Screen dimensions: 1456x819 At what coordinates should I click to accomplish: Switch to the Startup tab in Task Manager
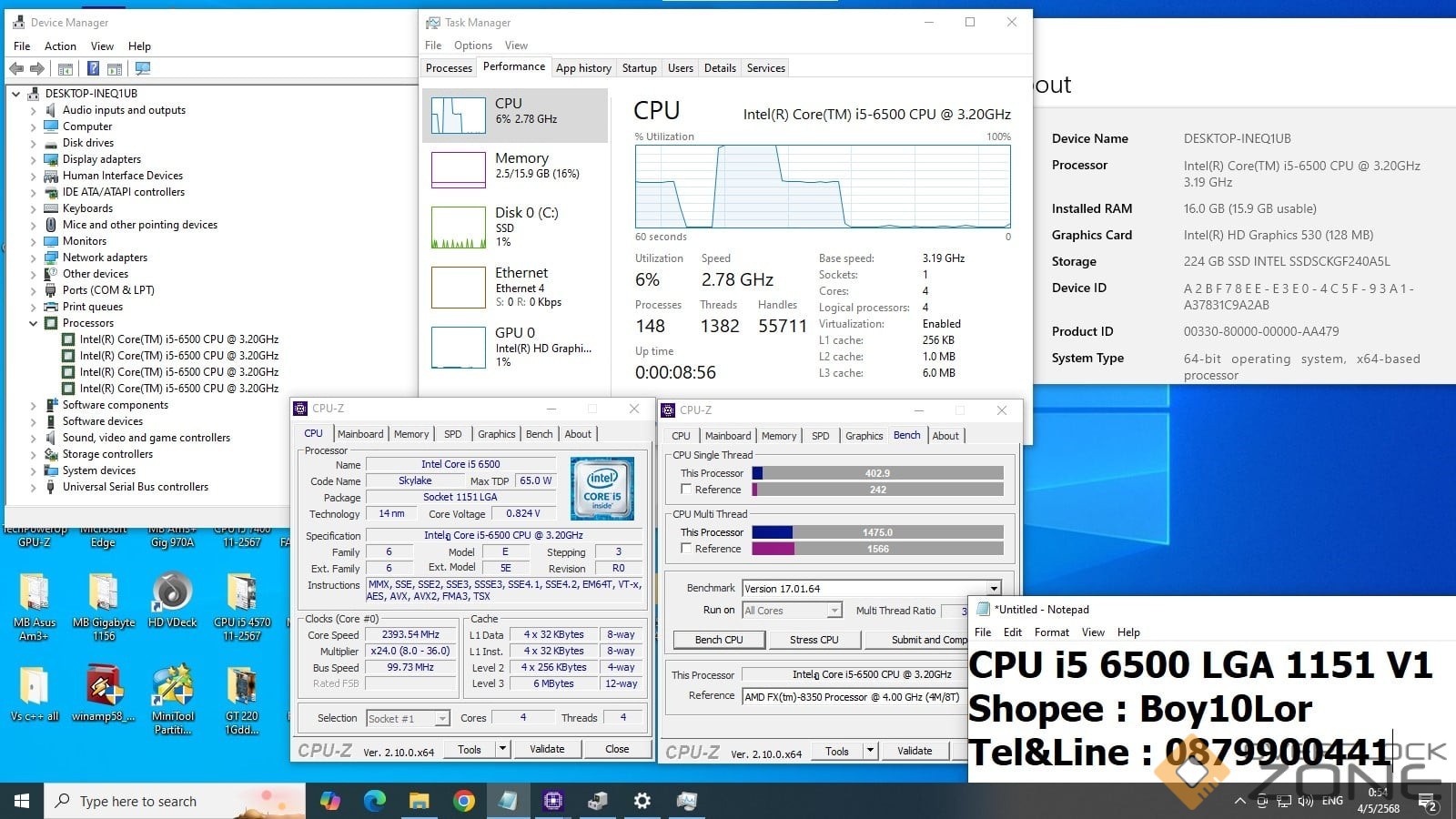coord(640,68)
